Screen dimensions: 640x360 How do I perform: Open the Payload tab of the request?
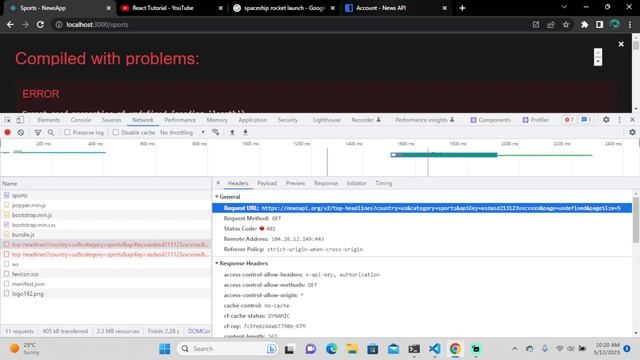(x=267, y=183)
